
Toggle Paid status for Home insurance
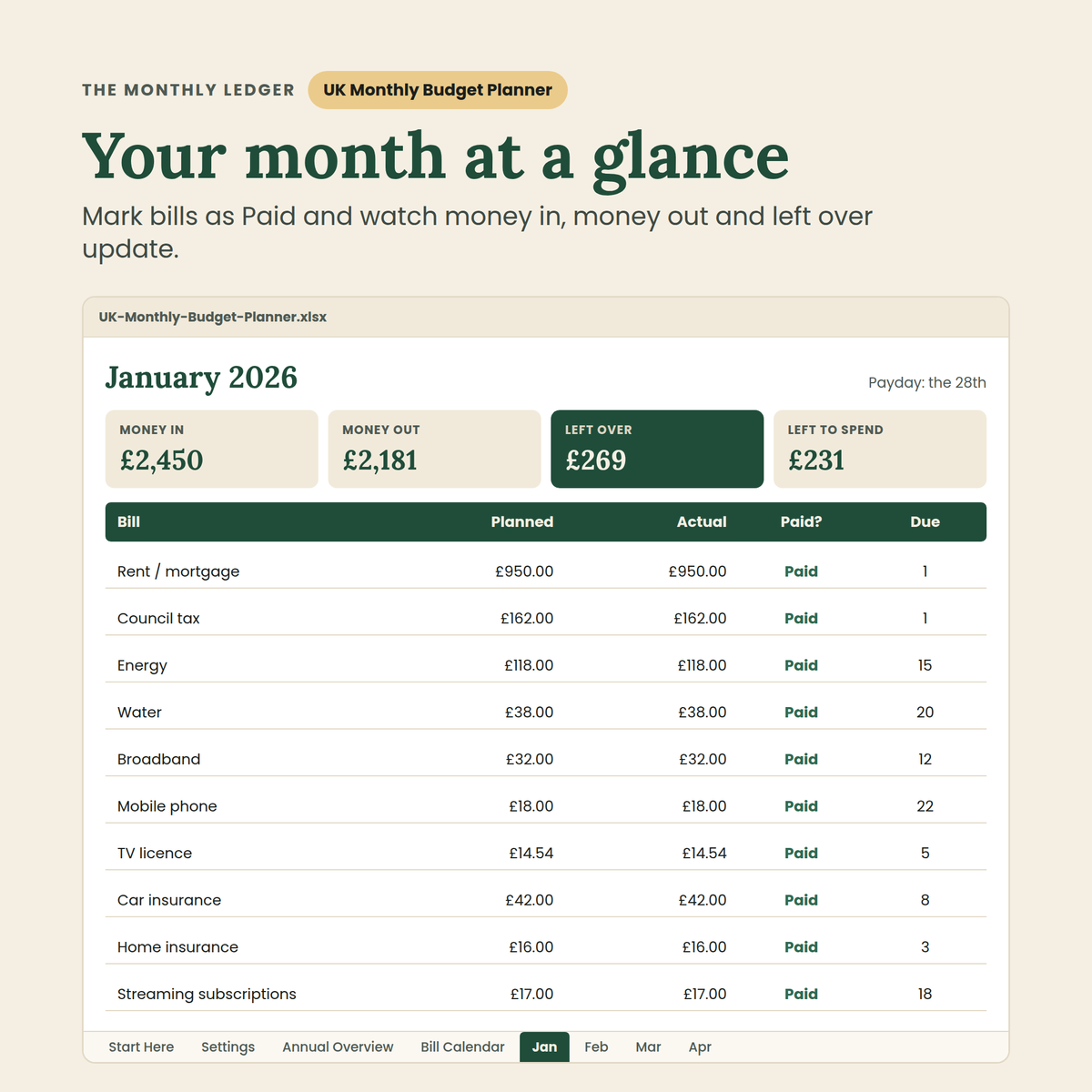(801, 947)
